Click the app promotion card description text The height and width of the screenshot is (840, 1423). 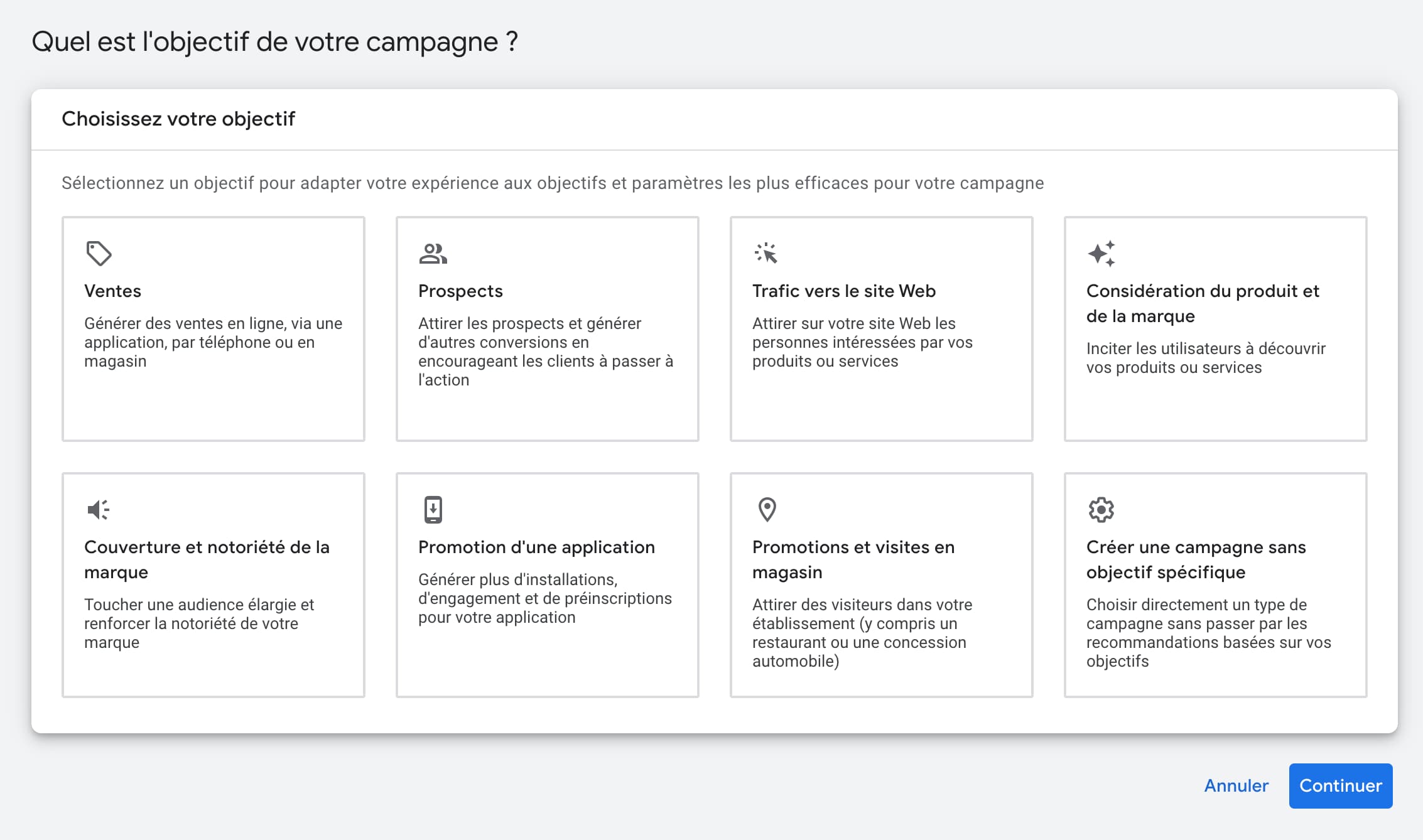[x=545, y=598]
